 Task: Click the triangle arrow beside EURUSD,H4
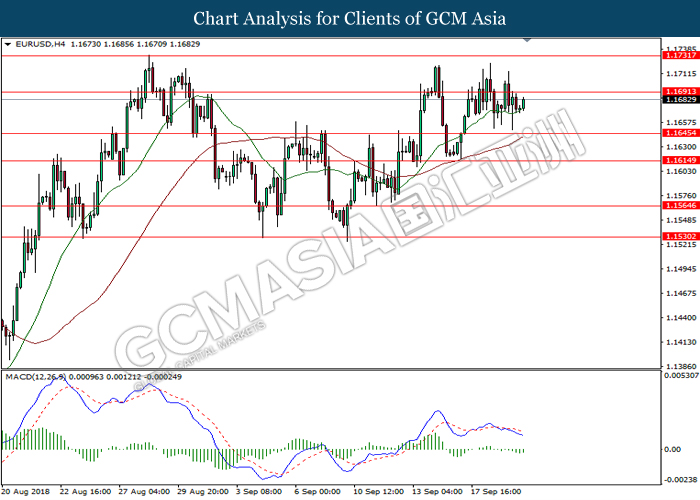(7, 45)
